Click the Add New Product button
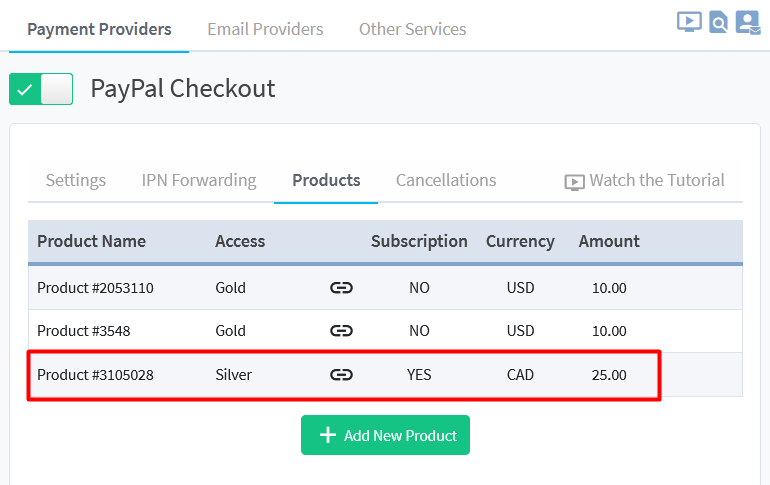Image resolution: width=770 pixels, height=485 pixels. [385, 435]
